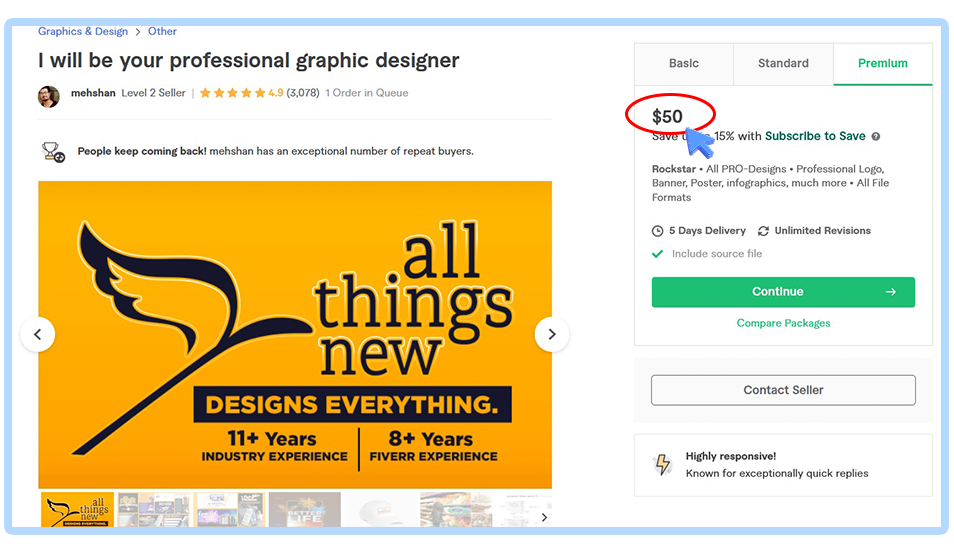Click the Contact Seller button
The width and height of the screenshot is (954, 549).
tap(783, 390)
